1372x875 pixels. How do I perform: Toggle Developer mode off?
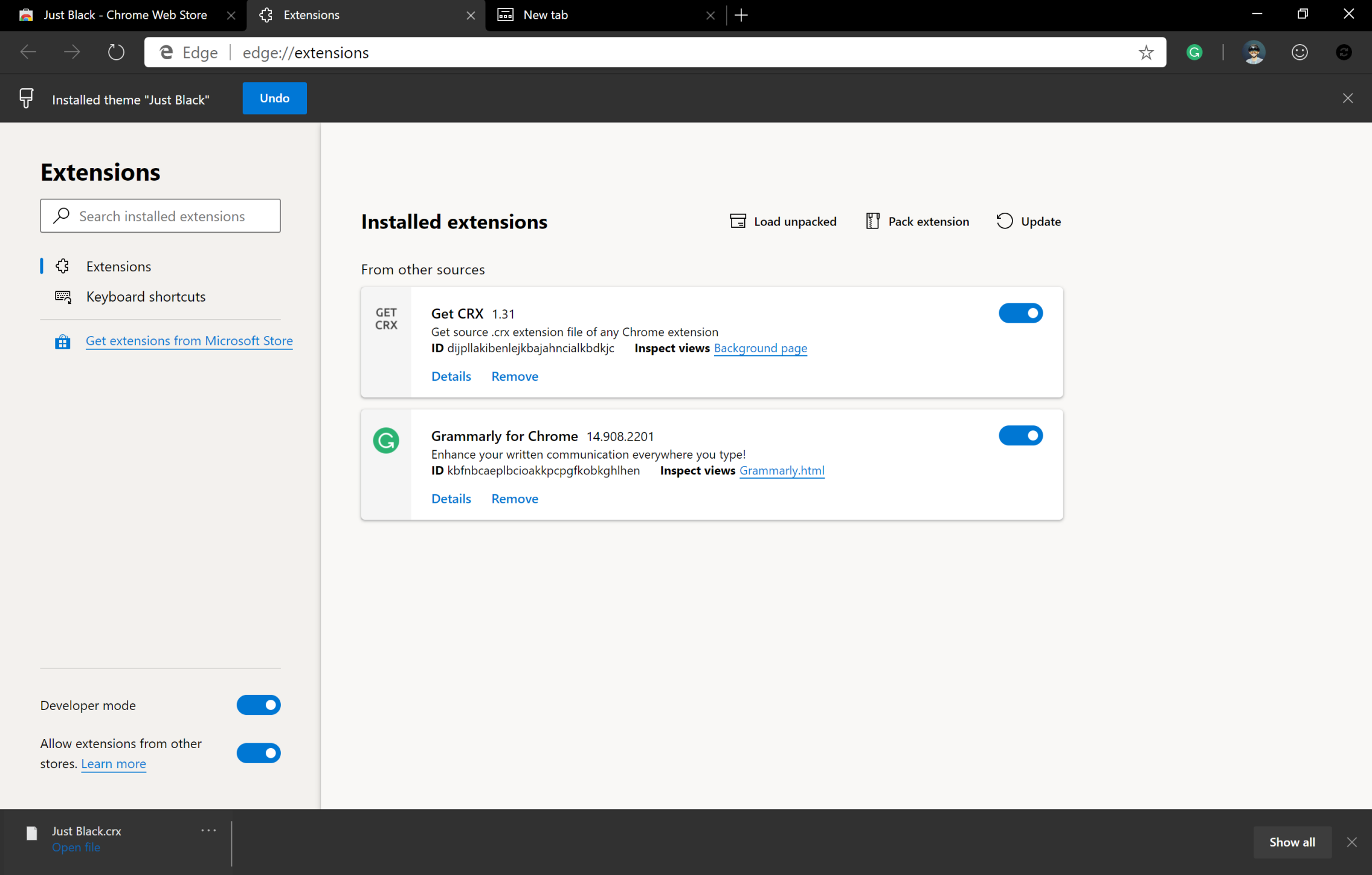[259, 705]
